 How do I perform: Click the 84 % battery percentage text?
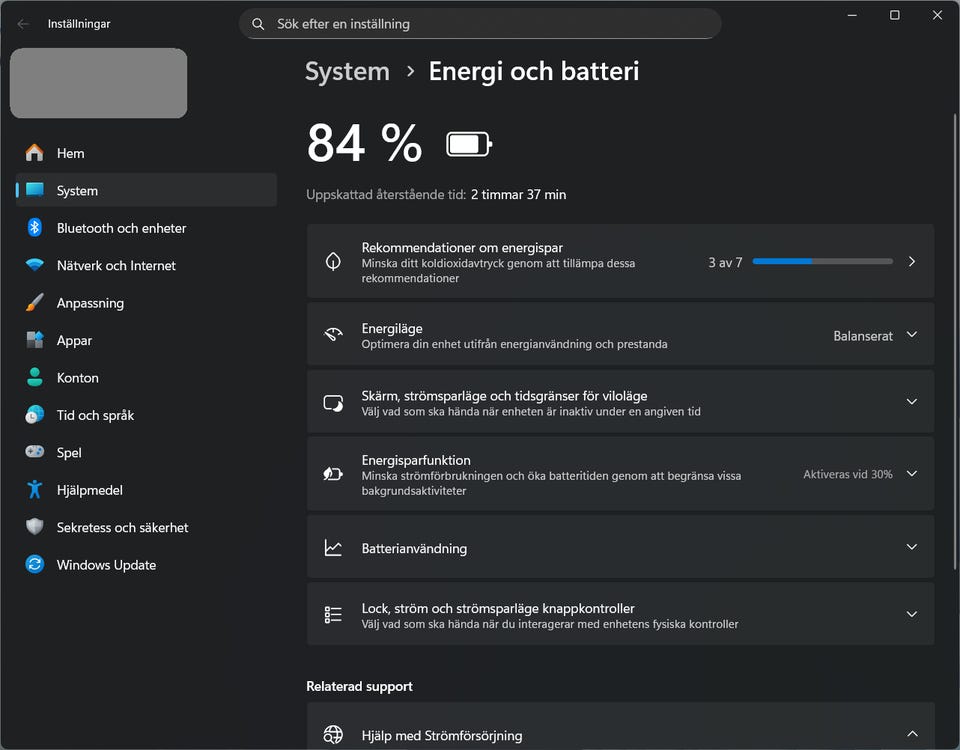pyautogui.click(x=364, y=143)
